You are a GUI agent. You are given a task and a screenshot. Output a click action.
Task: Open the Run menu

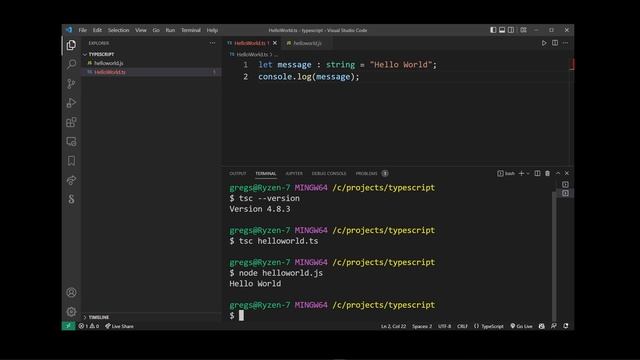pos(170,30)
